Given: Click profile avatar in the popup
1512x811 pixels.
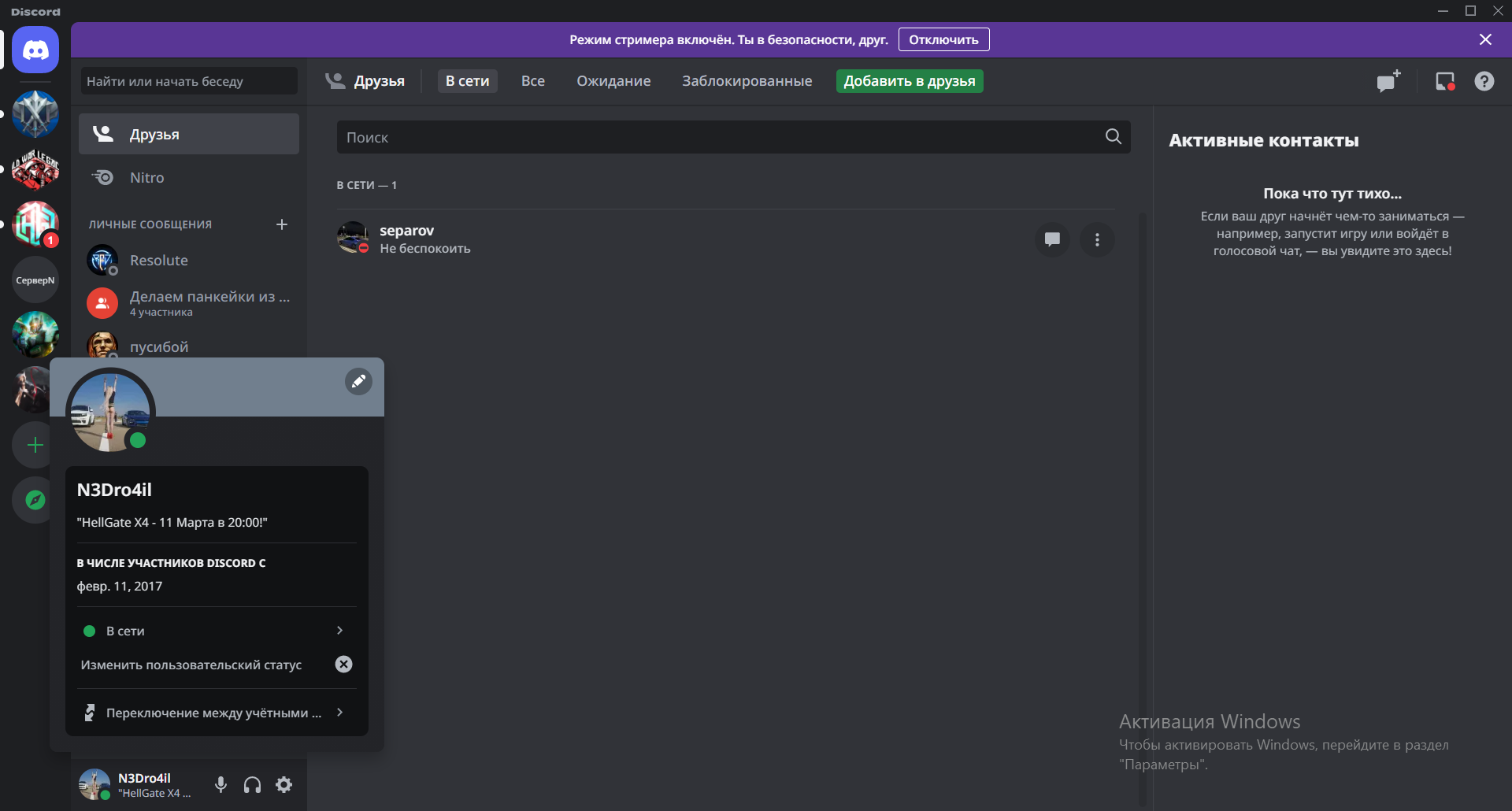Looking at the screenshot, I should (110, 413).
